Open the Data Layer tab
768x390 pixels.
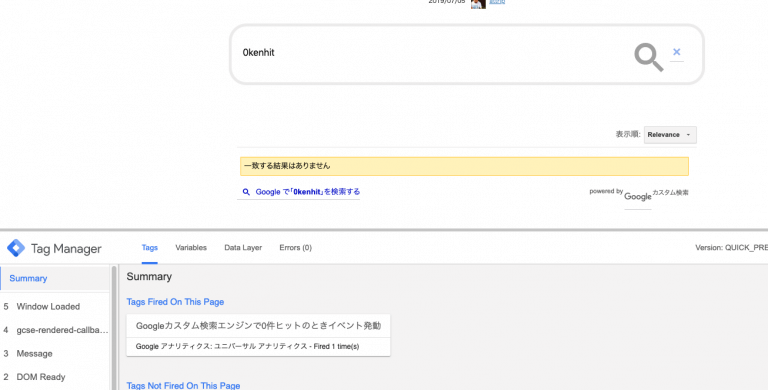[x=243, y=248]
